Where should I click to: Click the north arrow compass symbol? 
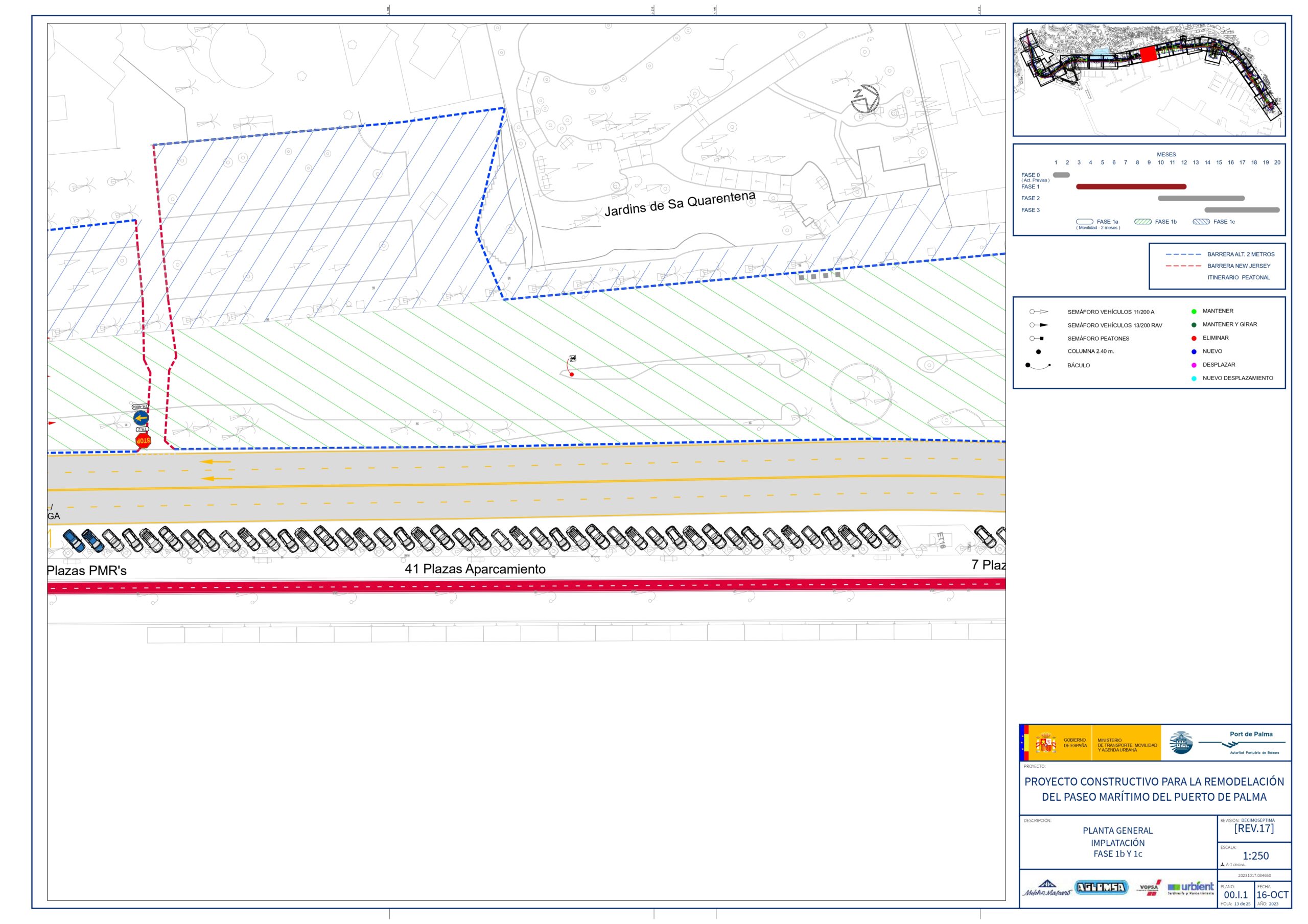pyautogui.click(x=865, y=99)
